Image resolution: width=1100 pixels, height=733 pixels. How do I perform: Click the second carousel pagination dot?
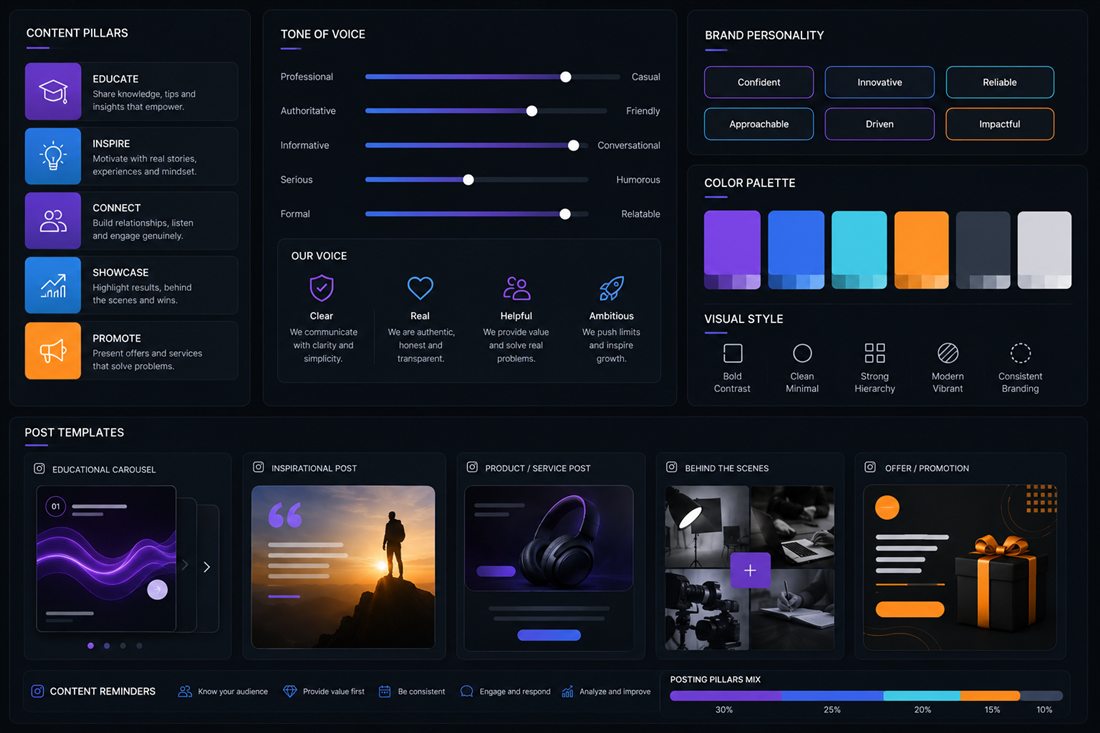coord(107,645)
